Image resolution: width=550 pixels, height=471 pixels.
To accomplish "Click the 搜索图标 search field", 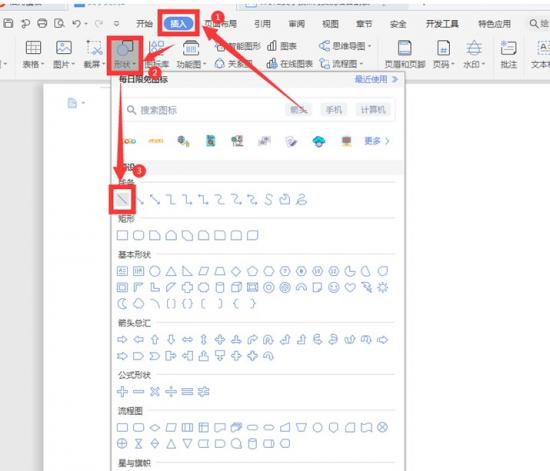I will 203,110.
